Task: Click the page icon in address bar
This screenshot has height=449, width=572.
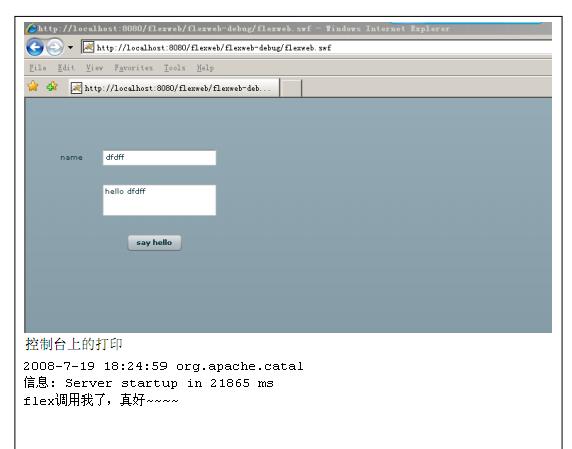Action: (x=88, y=47)
